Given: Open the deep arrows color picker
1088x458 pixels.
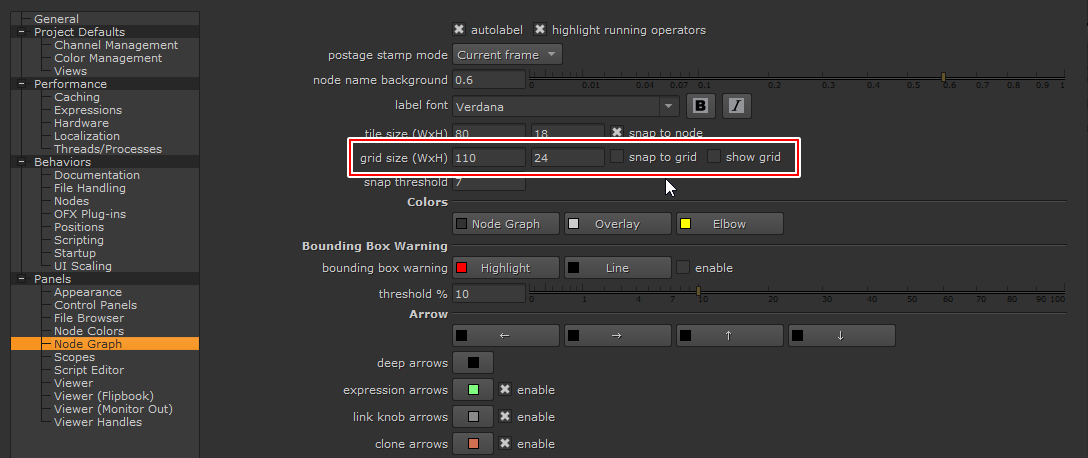Looking at the screenshot, I should [473, 363].
